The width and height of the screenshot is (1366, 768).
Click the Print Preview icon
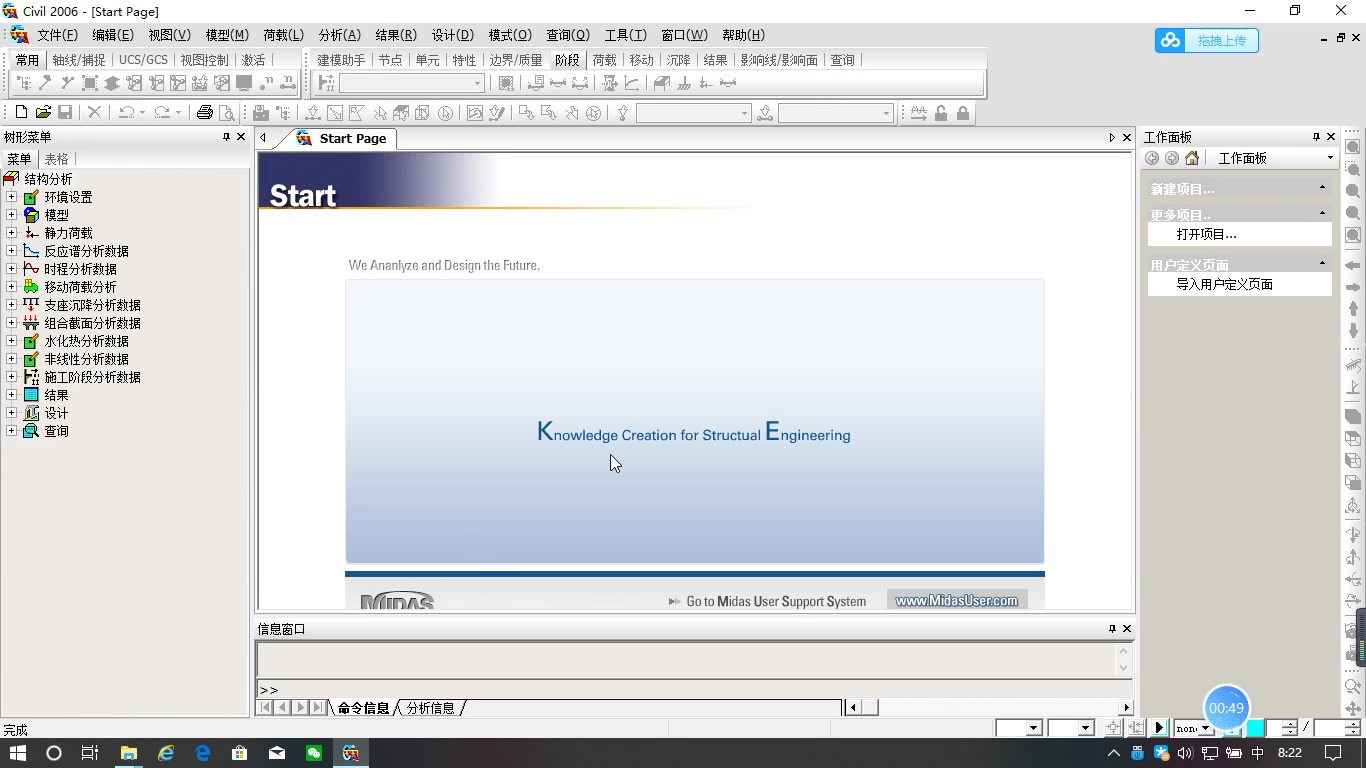227,113
